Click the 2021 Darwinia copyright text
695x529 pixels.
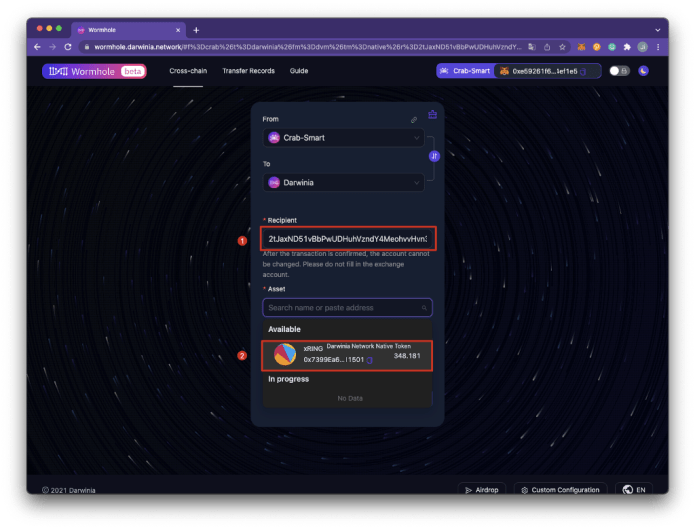tap(69, 490)
